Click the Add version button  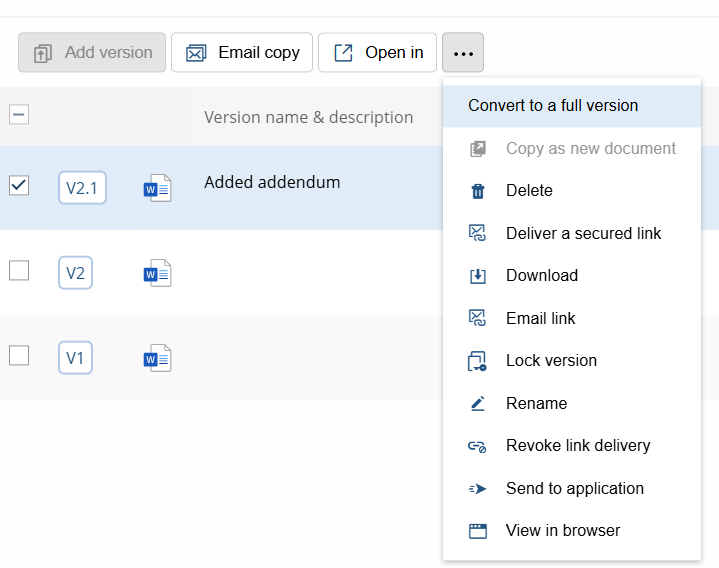(92, 52)
